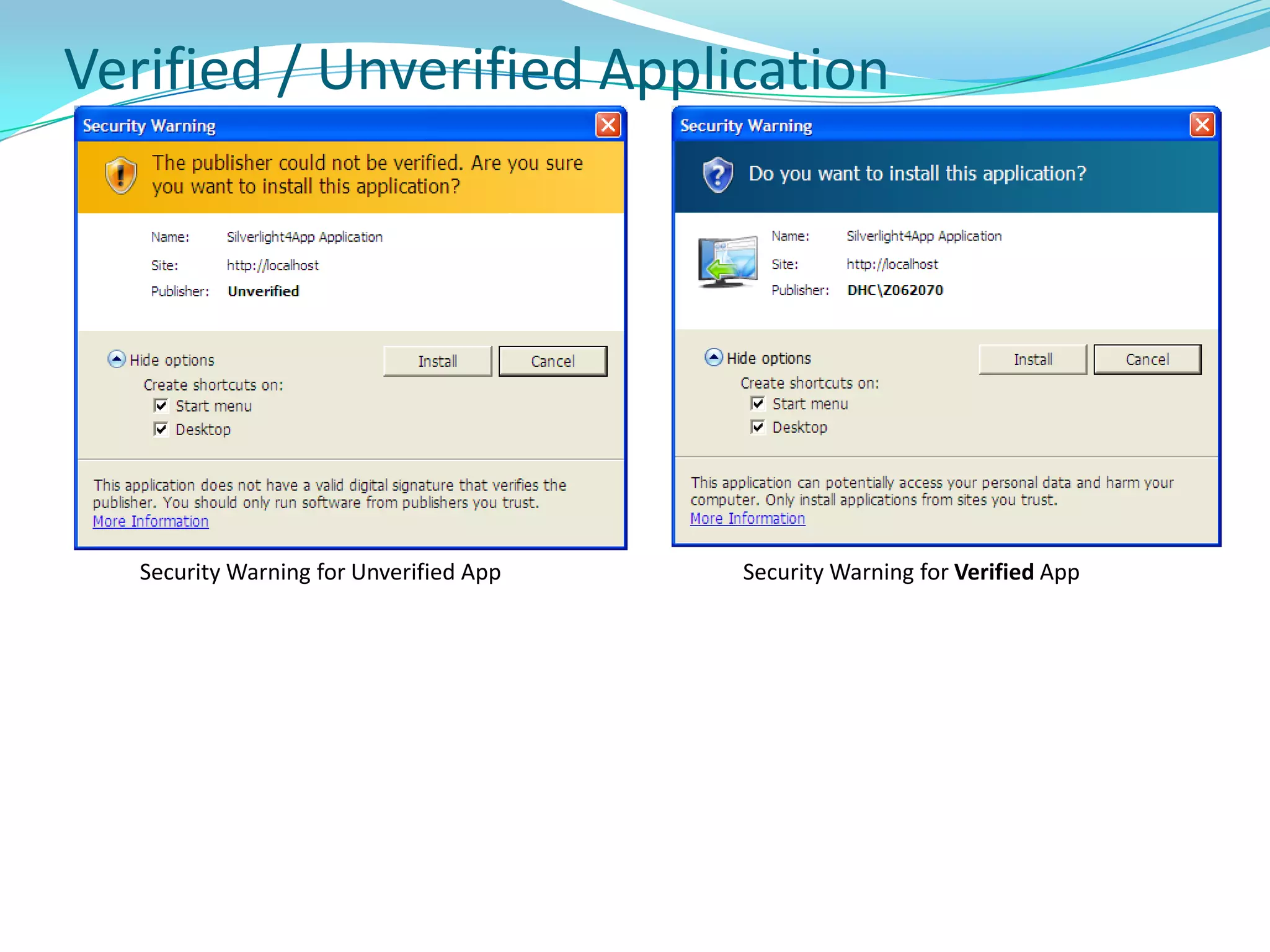Click the bold Unverified publisher text
Screen dimensions: 1270x952
click(263, 291)
